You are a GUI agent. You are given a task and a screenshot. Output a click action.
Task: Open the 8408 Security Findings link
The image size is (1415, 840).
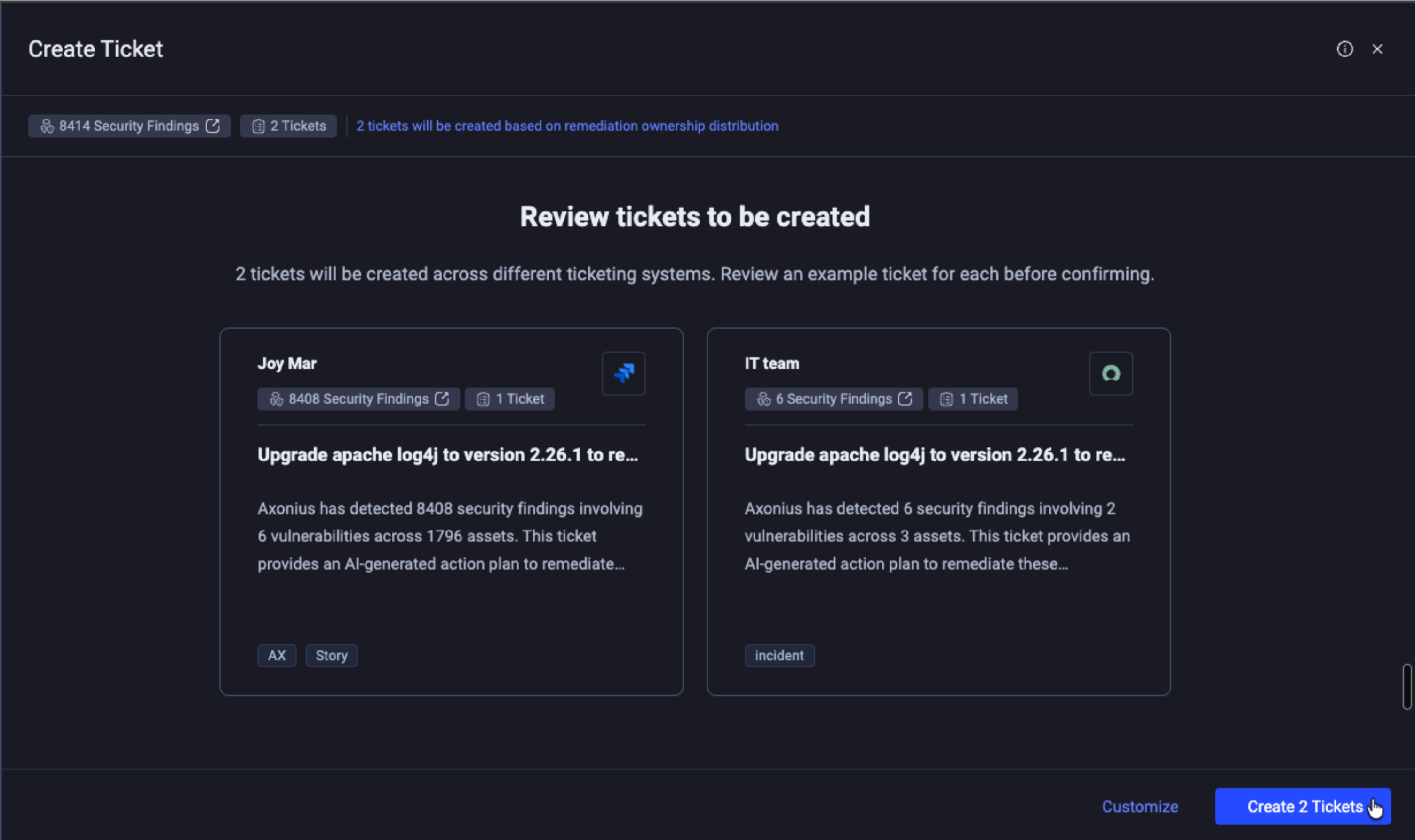358,398
